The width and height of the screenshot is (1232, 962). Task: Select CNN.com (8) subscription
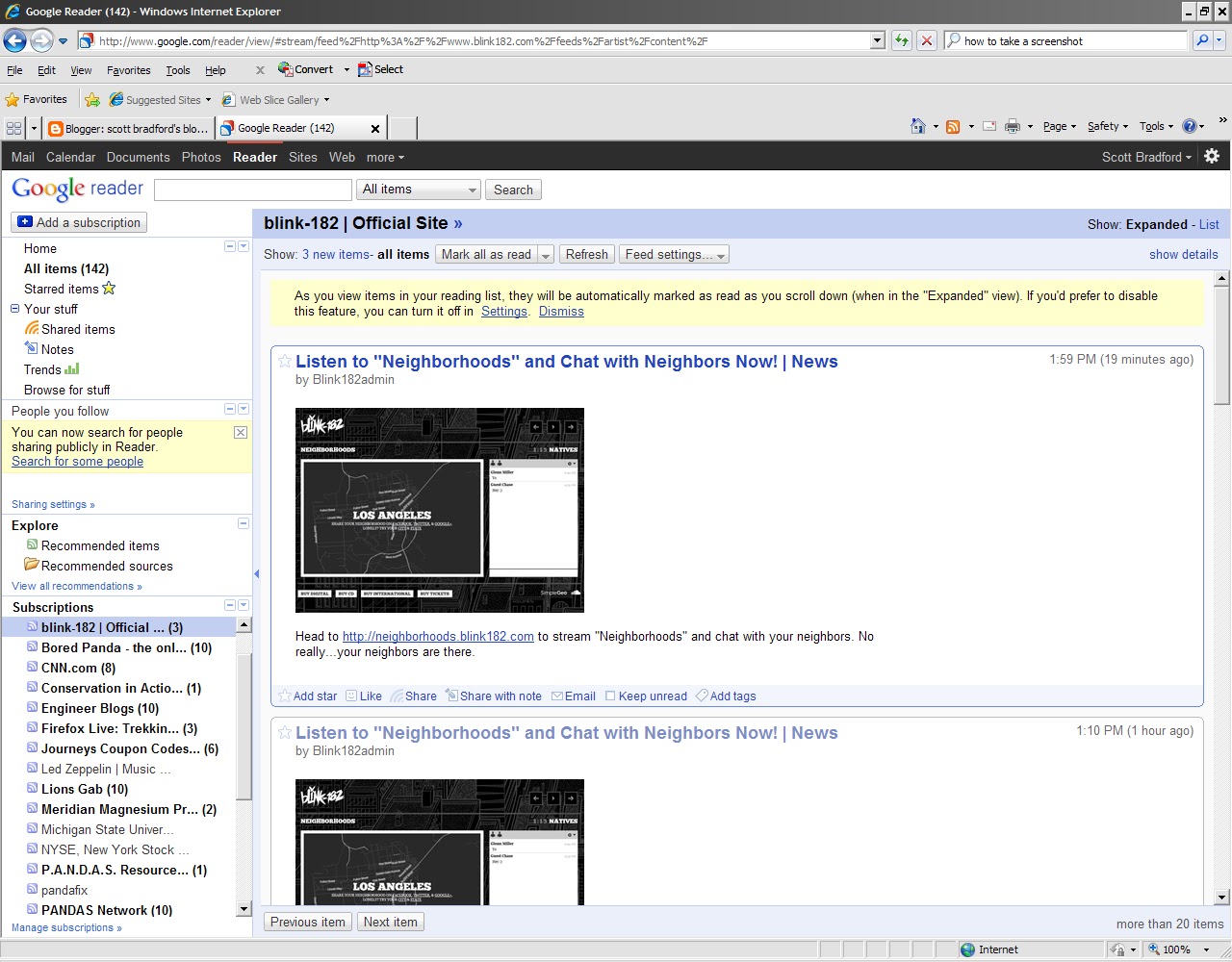coord(78,668)
